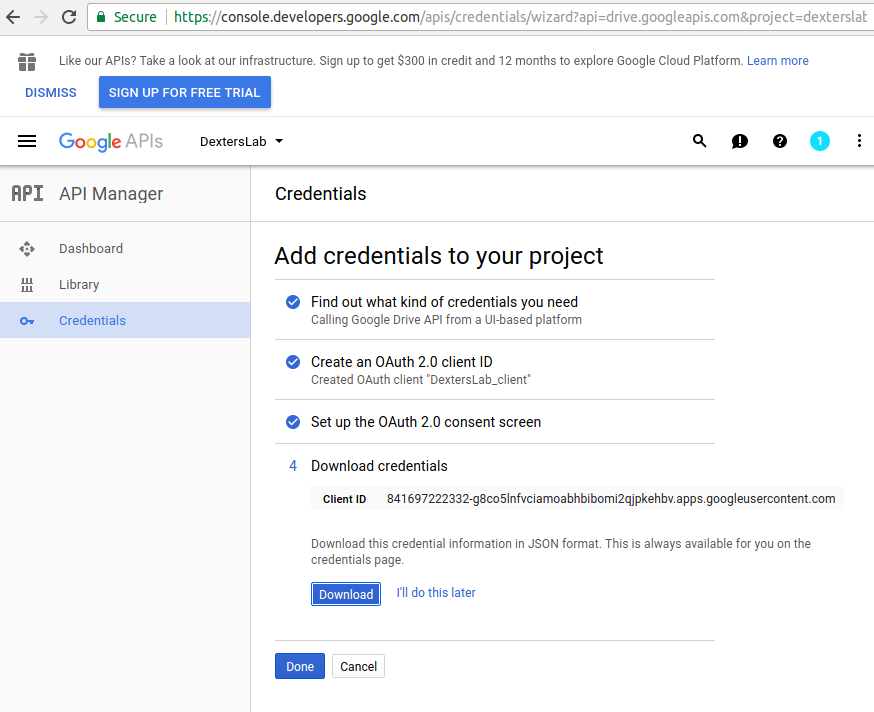Select Credentials in the sidebar

click(125, 320)
